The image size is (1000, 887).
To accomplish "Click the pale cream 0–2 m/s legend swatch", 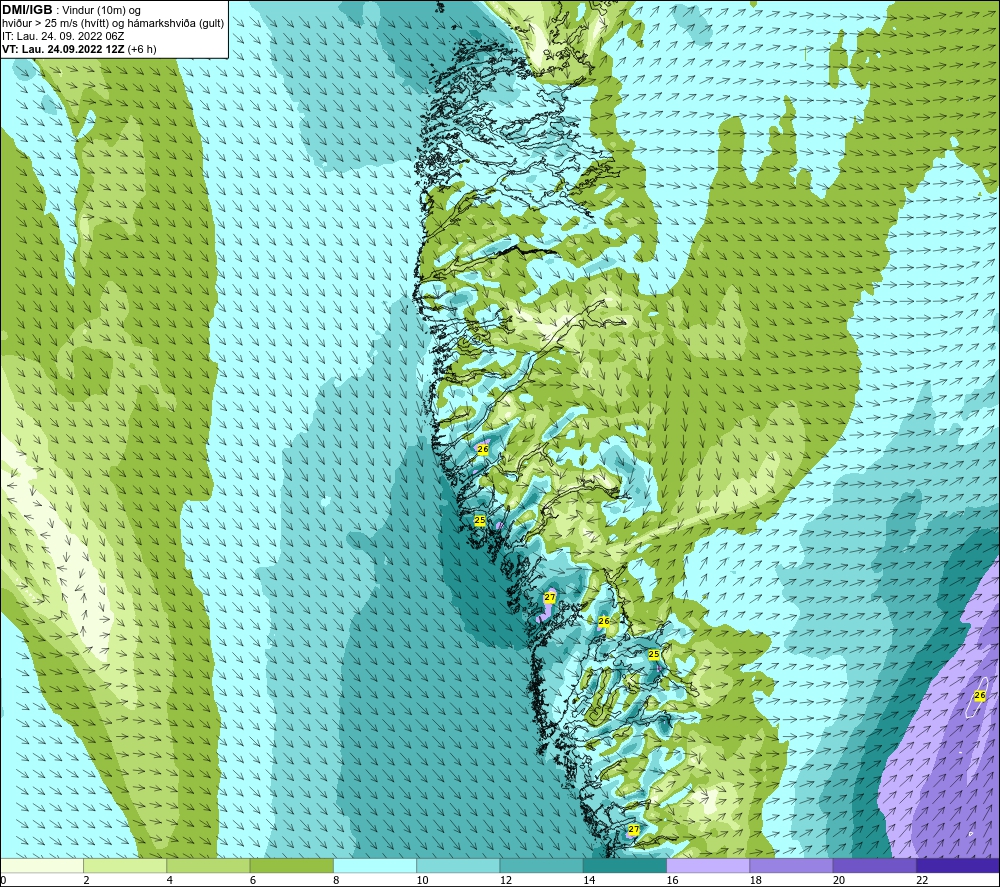I will [41, 865].
